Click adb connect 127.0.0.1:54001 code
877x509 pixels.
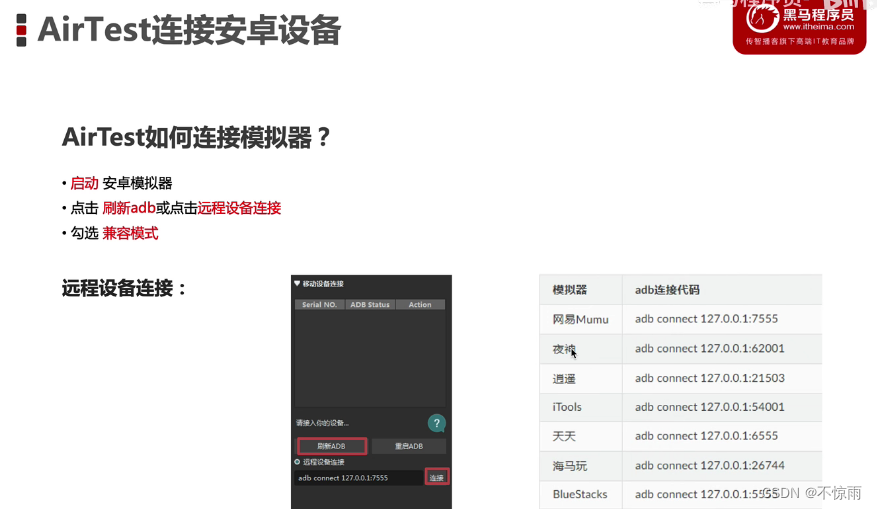[x=710, y=407]
